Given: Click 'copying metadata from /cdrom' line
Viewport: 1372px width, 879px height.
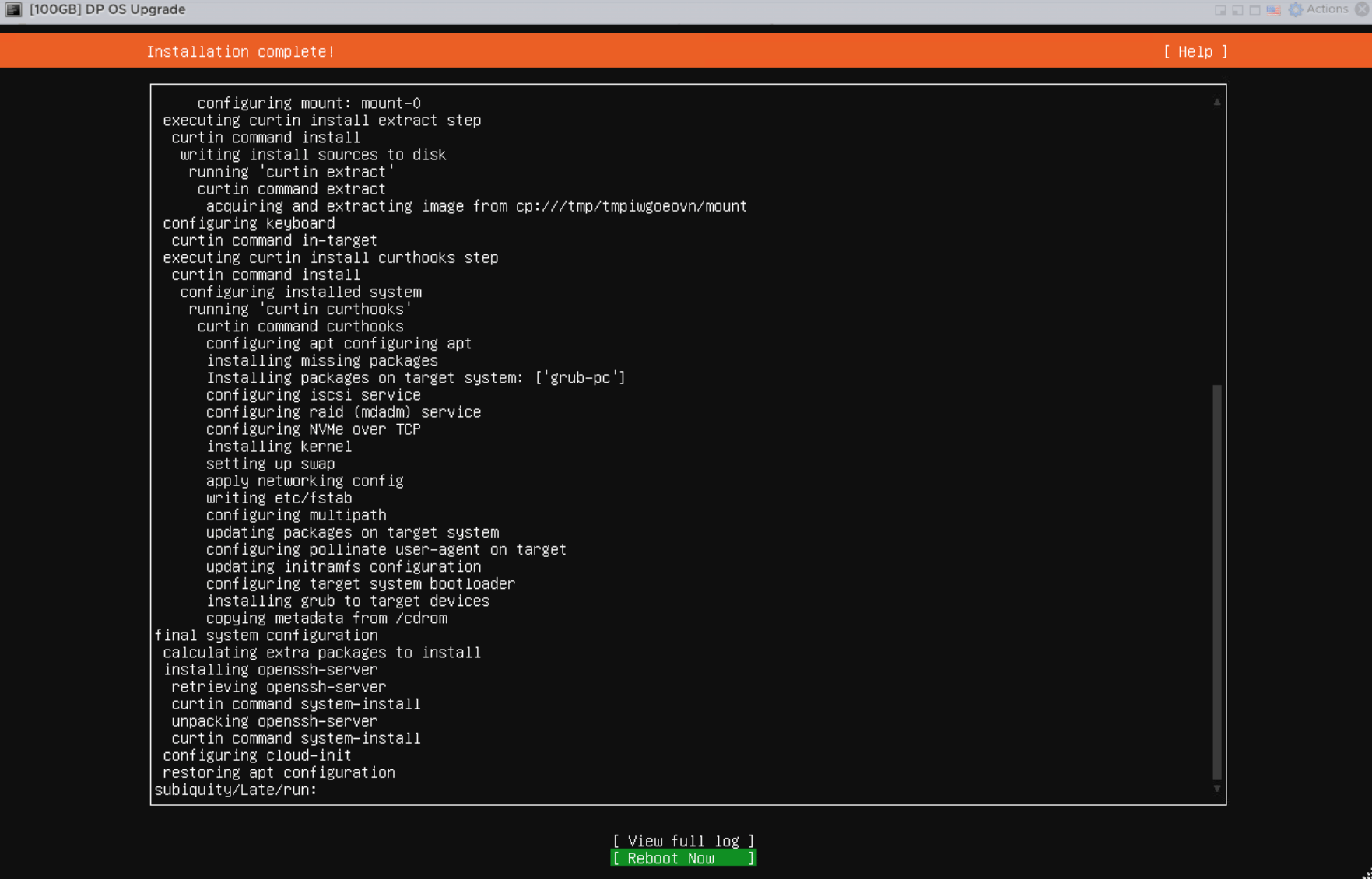Looking at the screenshot, I should [x=326, y=618].
